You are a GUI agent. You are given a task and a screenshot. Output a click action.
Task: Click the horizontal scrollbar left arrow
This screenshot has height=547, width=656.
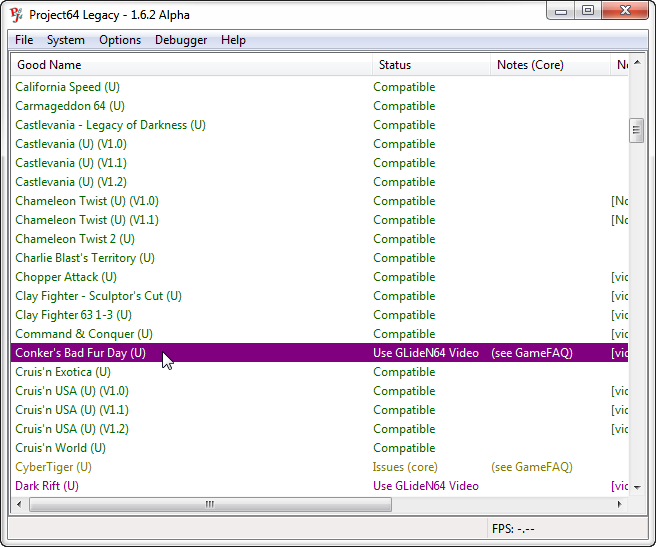[19, 504]
